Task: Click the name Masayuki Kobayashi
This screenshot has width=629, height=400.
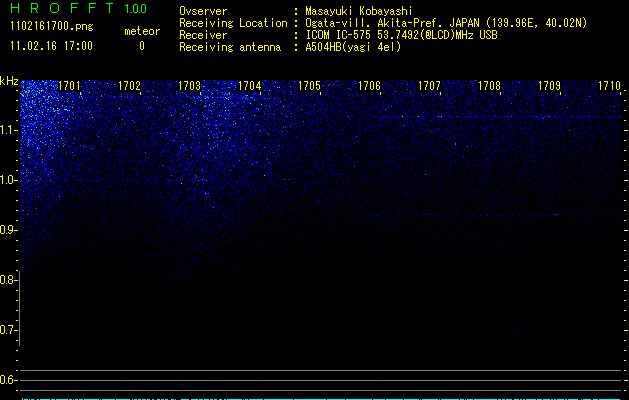Action: tap(359, 11)
